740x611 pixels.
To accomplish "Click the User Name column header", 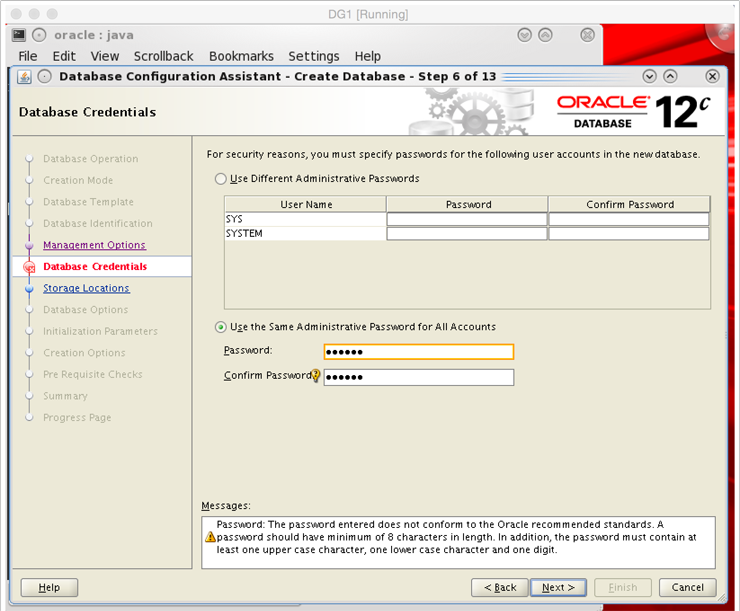I will pyautogui.click(x=306, y=204).
